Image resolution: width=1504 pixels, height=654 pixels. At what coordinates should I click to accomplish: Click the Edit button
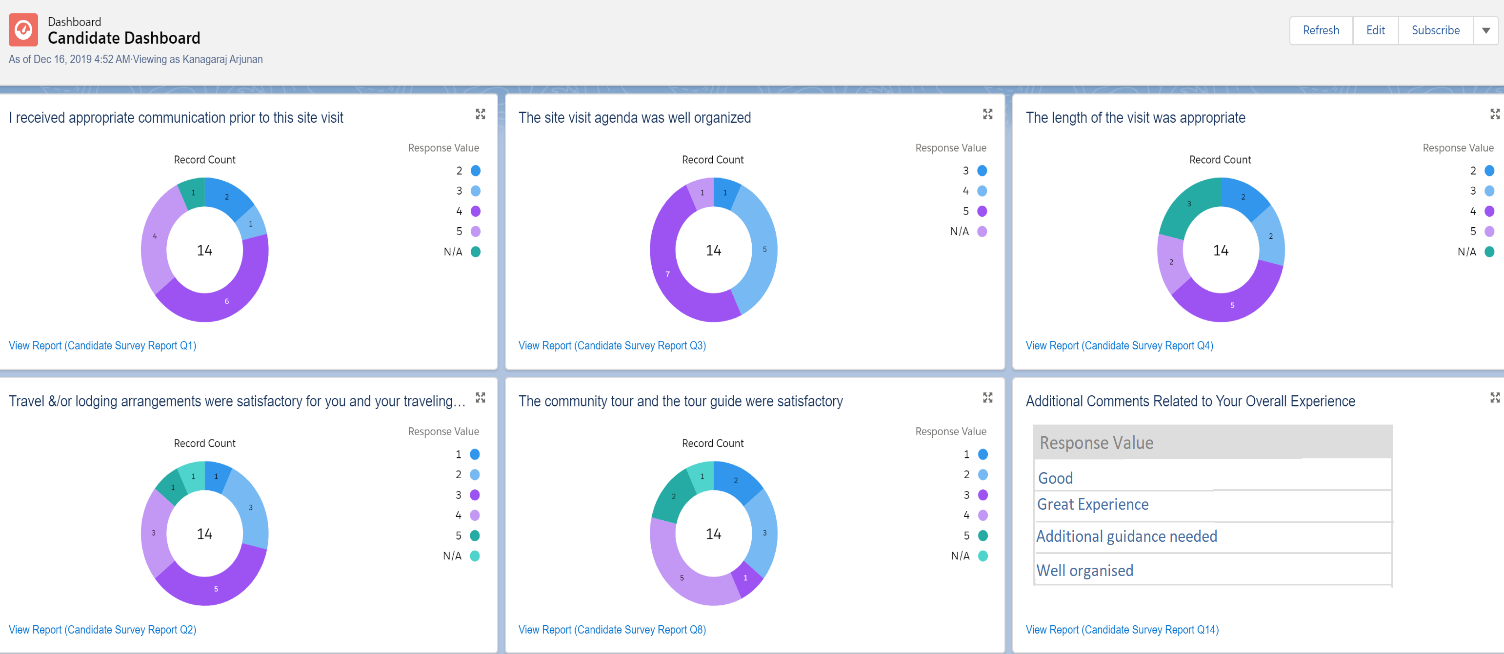[x=1375, y=30]
